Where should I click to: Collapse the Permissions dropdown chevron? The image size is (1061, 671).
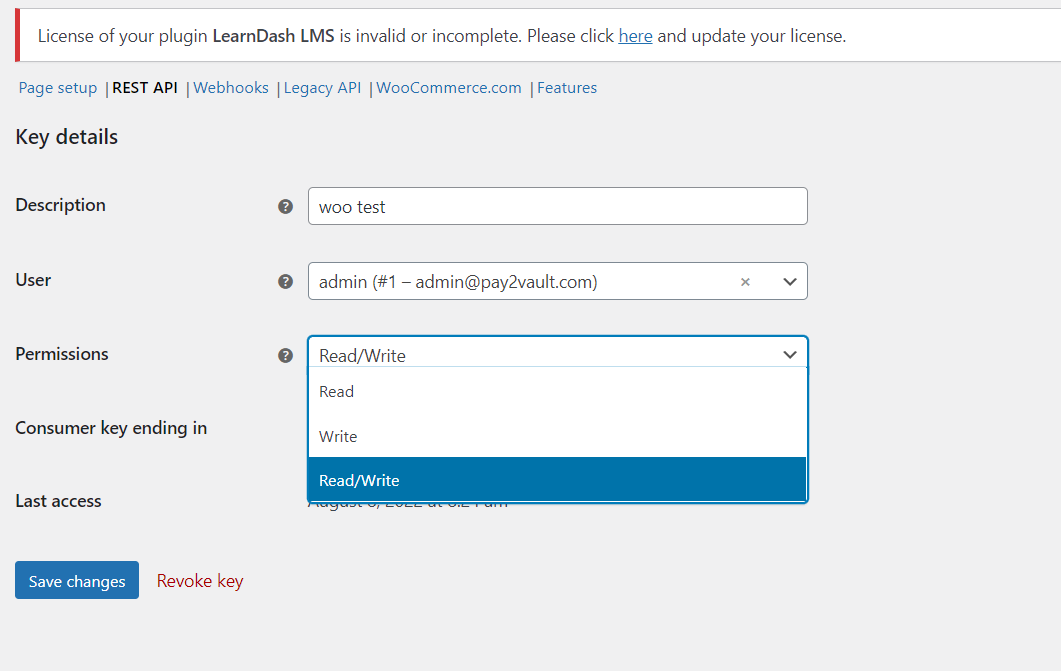790,355
